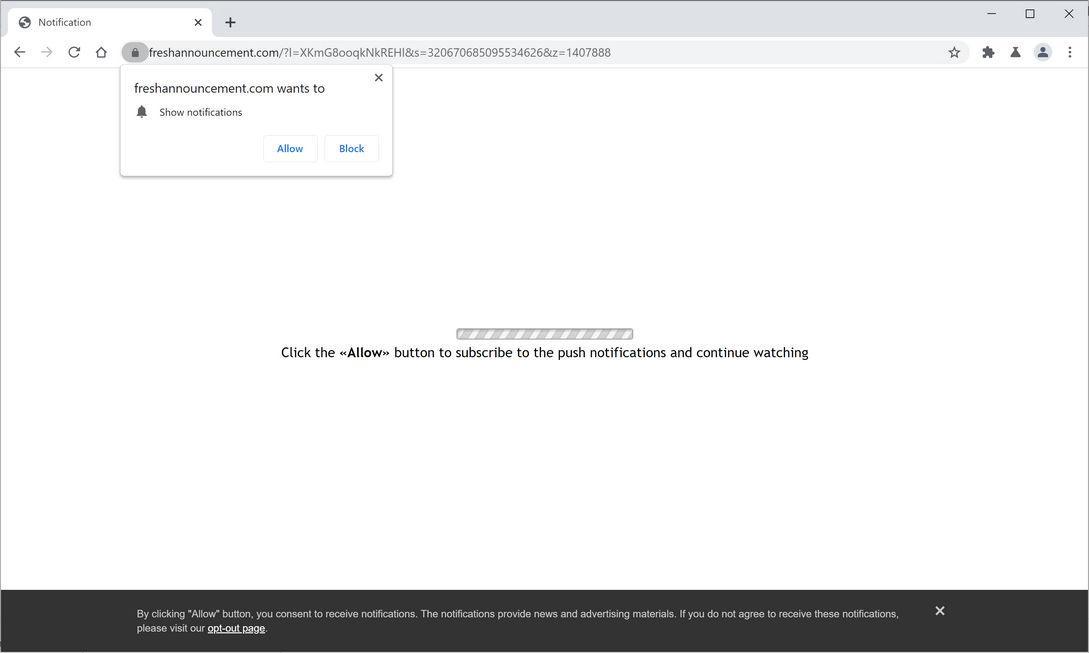Click the flask experiments icon
Viewport: 1089px width, 653px height.
[1014, 51]
